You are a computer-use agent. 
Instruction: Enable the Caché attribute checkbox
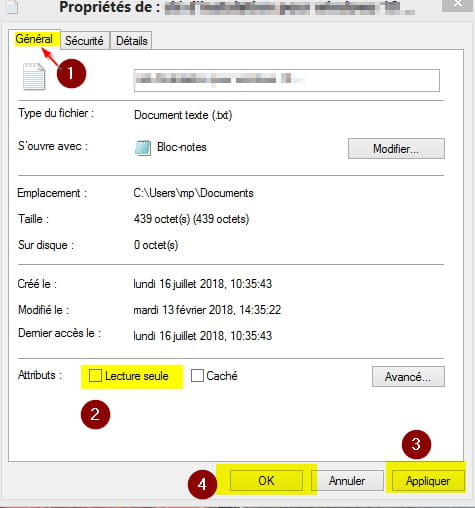(x=197, y=376)
